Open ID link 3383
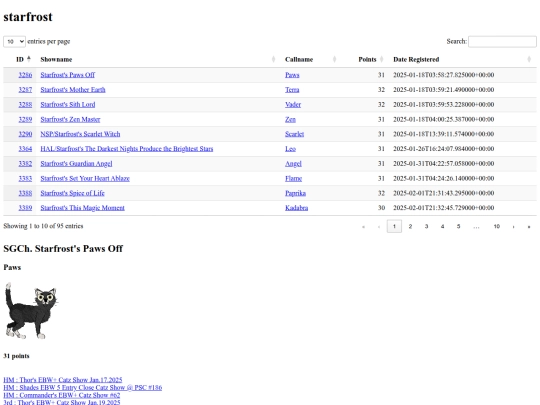The height and width of the screenshot is (405, 540). [25, 178]
